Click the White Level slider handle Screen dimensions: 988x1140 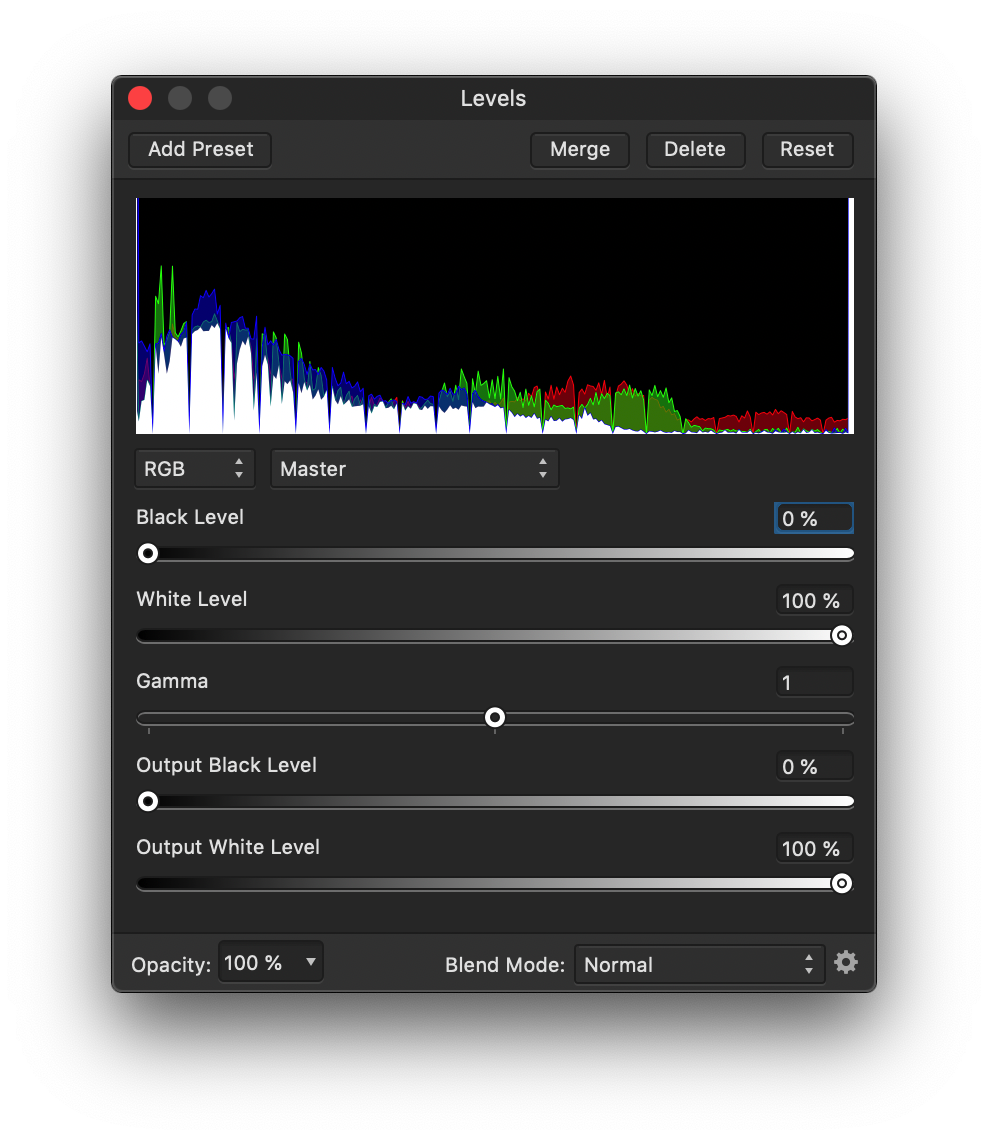click(x=842, y=635)
